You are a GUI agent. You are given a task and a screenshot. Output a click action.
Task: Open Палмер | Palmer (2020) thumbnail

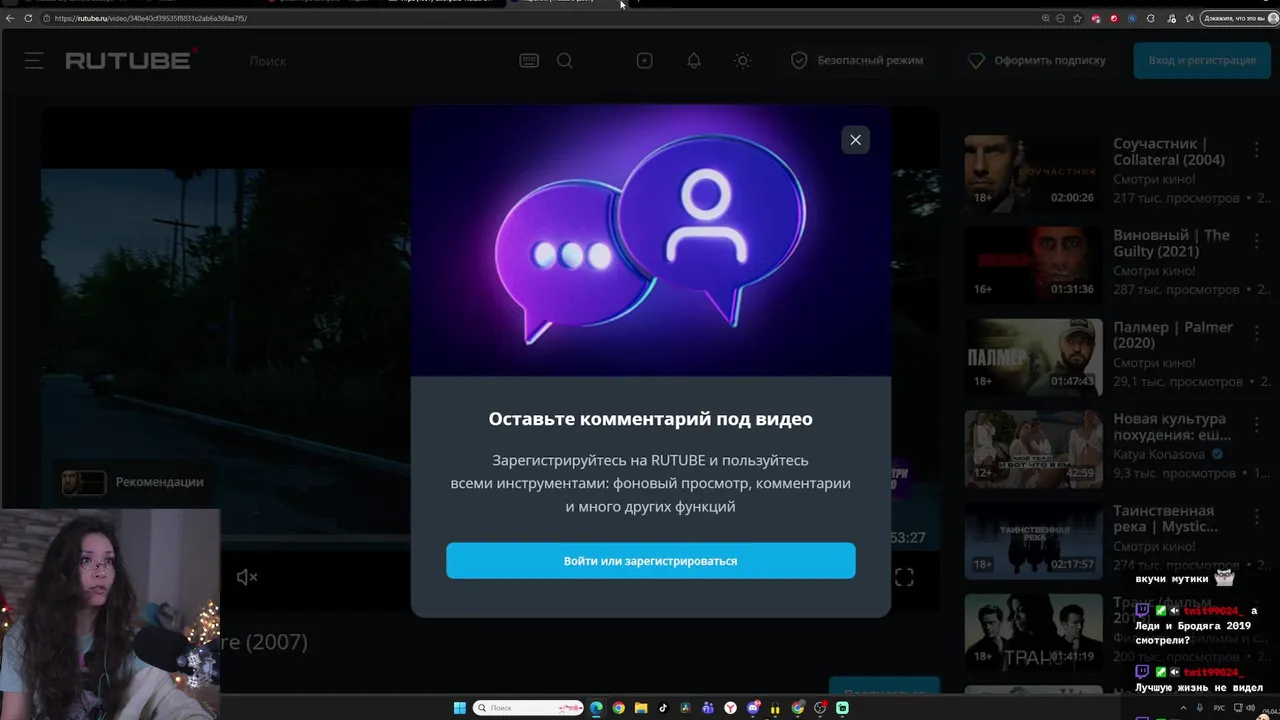tap(1033, 357)
